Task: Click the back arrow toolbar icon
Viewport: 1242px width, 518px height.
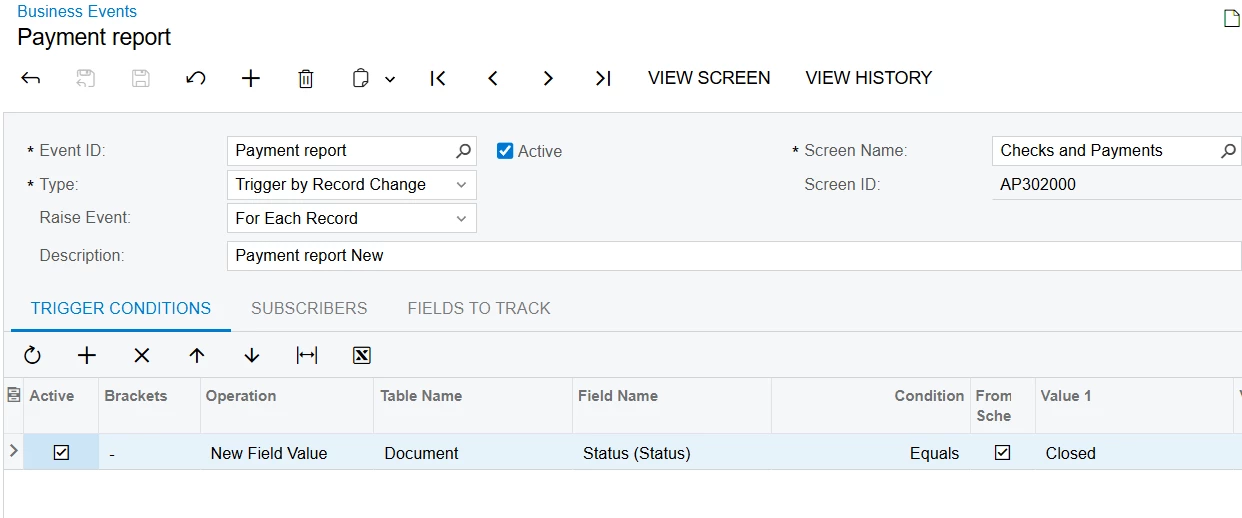Action: click(31, 78)
